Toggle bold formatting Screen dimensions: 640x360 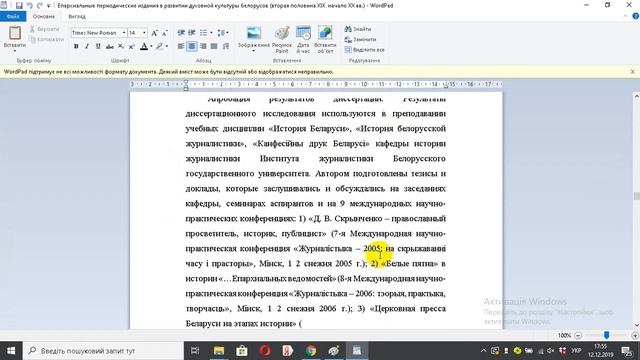(76, 47)
